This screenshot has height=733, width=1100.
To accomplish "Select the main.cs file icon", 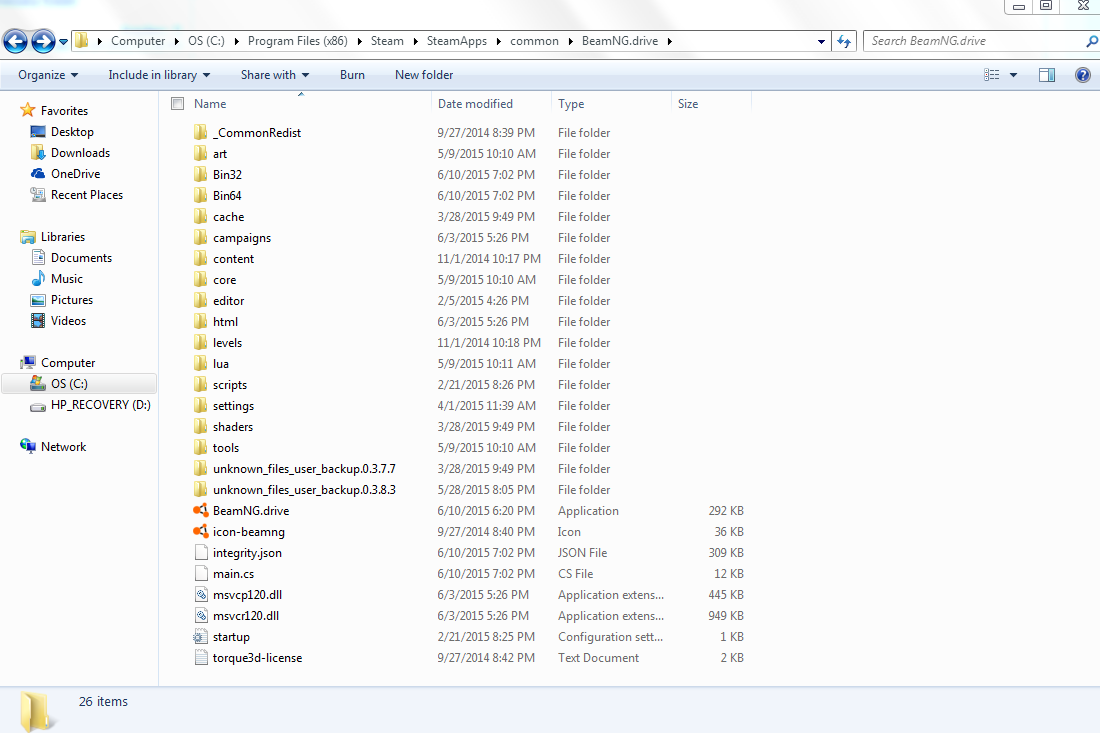I will 201,574.
